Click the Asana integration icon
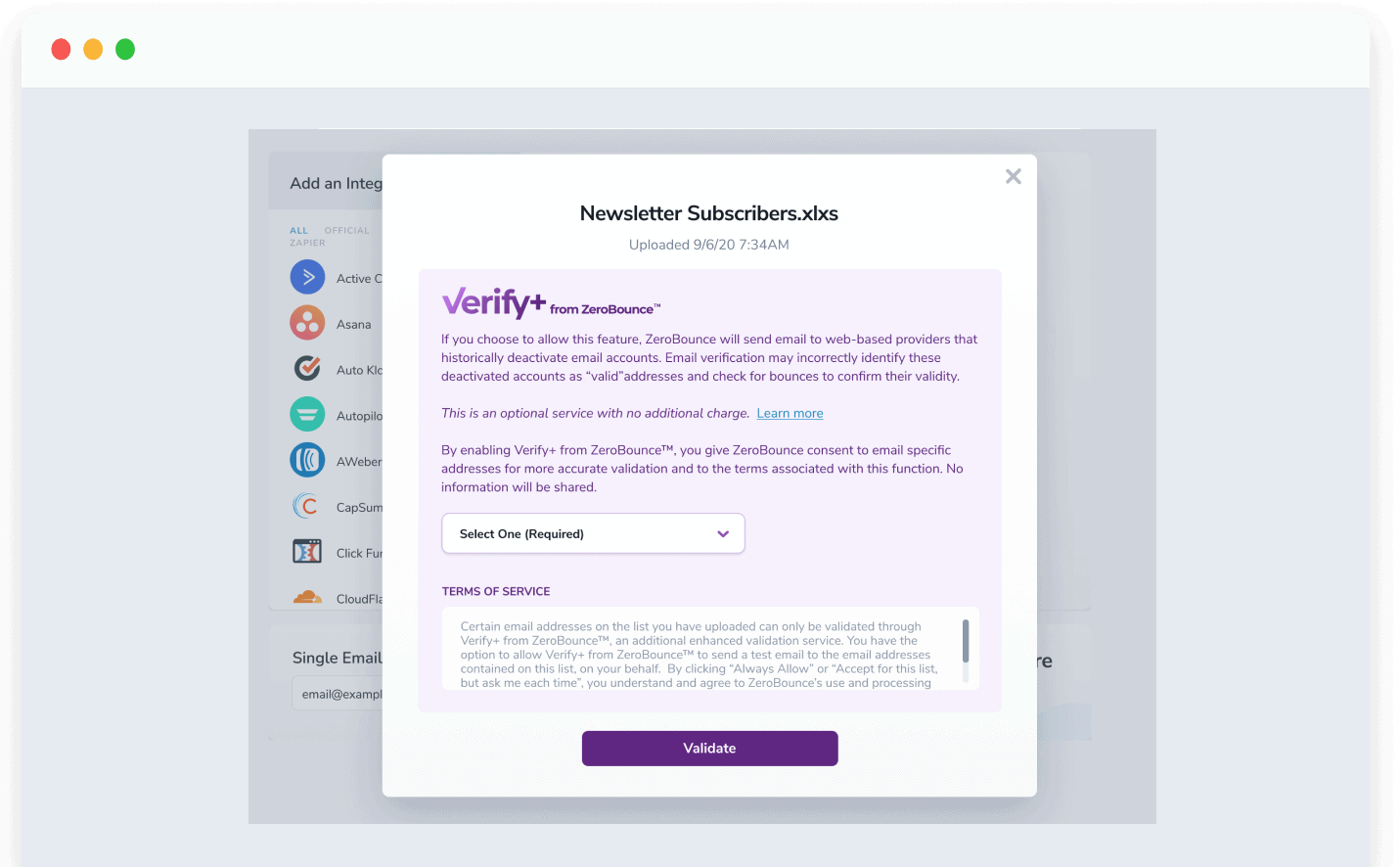Viewport: 1400px width, 867px height. (x=307, y=323)
